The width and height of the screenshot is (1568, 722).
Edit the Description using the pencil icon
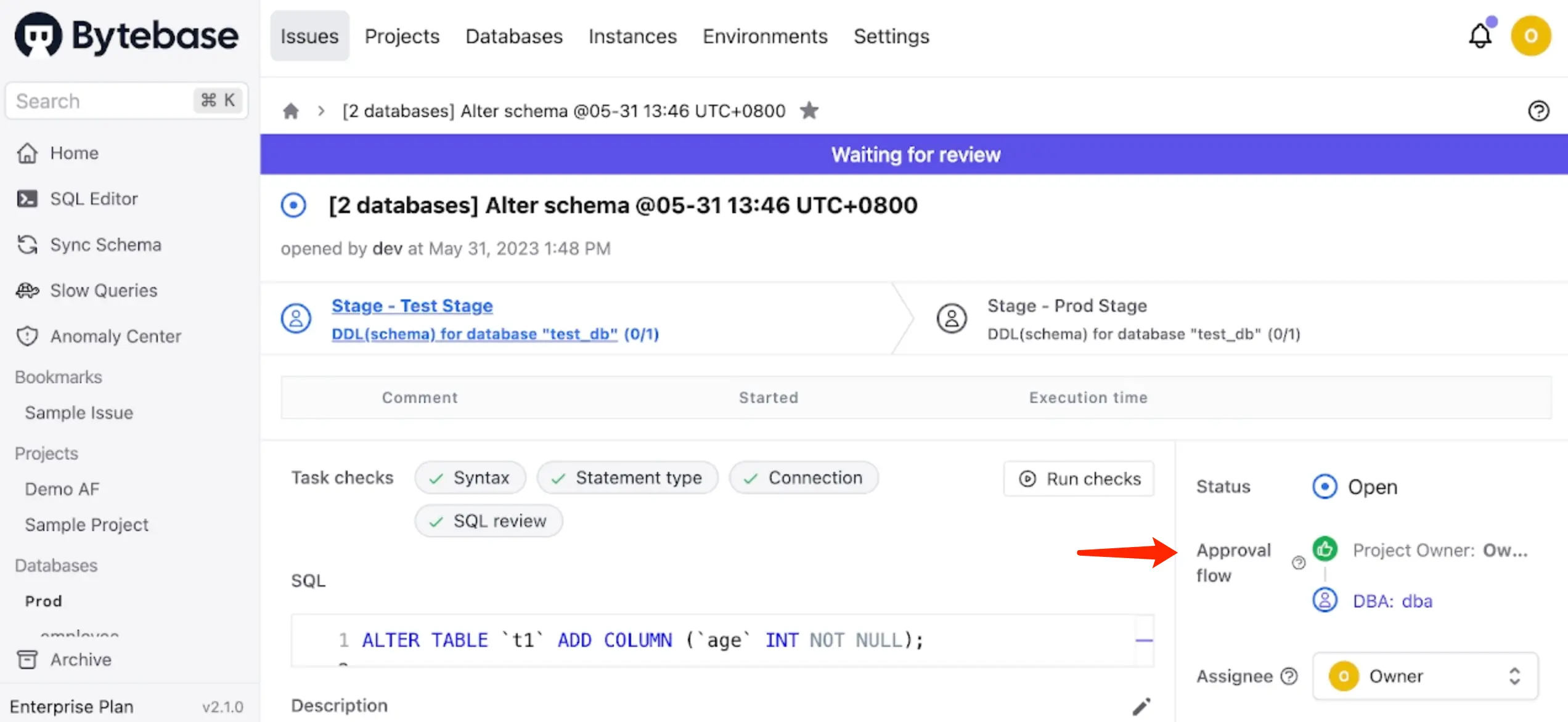click(x=1141, y=706)
